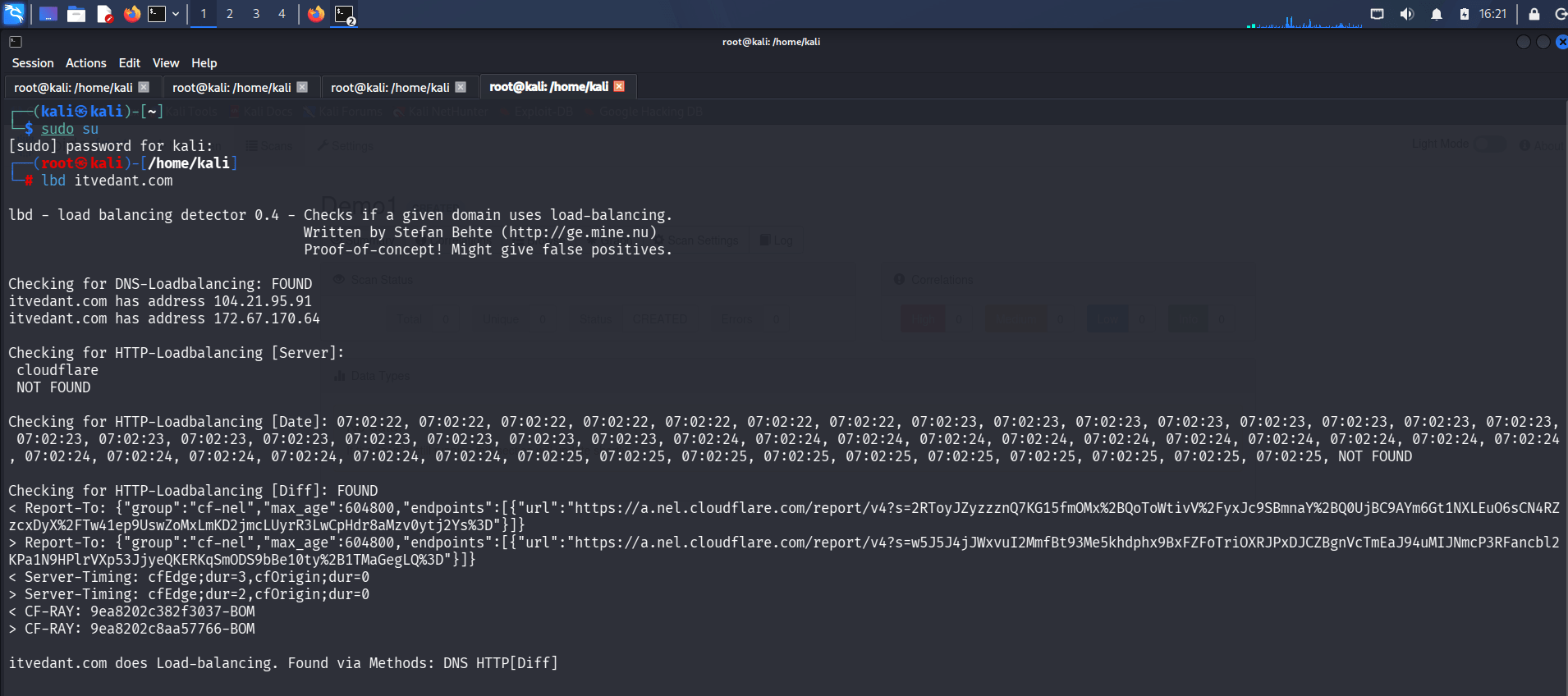Click the terminal window menu icon

16,42
